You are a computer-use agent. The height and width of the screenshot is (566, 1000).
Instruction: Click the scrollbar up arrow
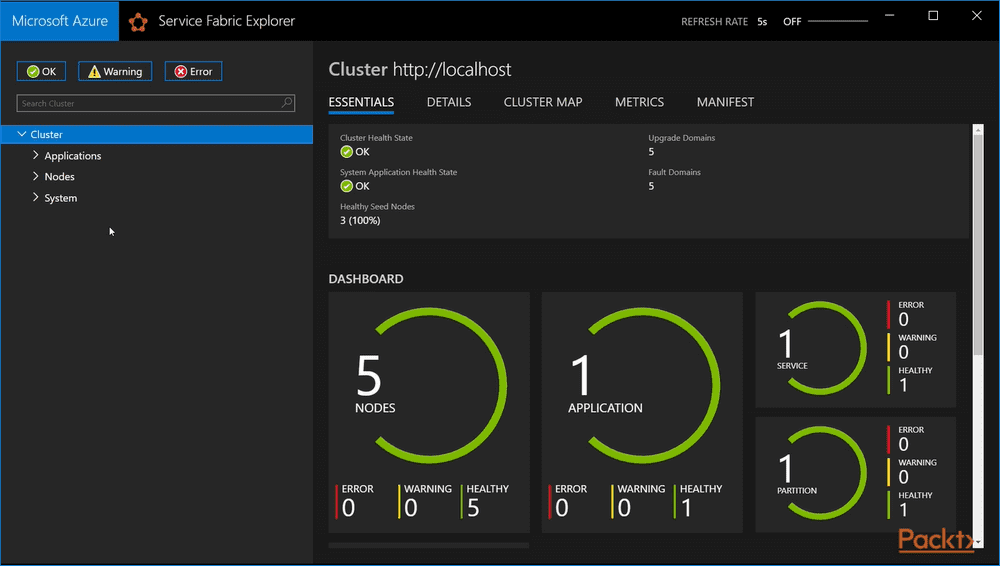978,130
